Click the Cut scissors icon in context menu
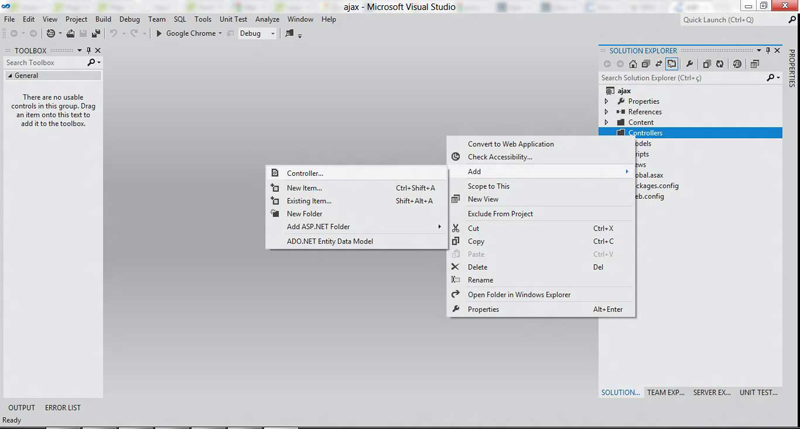 click(456, 228)
